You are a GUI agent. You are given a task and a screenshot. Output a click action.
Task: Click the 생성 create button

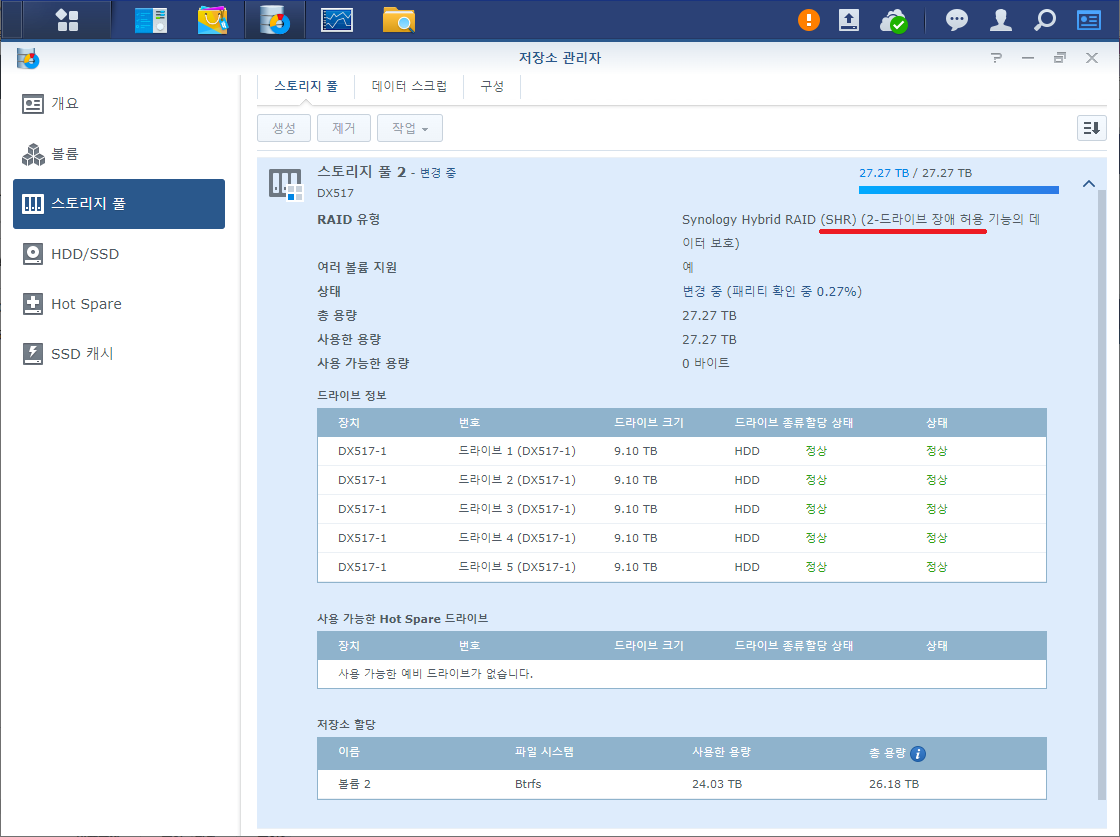click(284, 128)
